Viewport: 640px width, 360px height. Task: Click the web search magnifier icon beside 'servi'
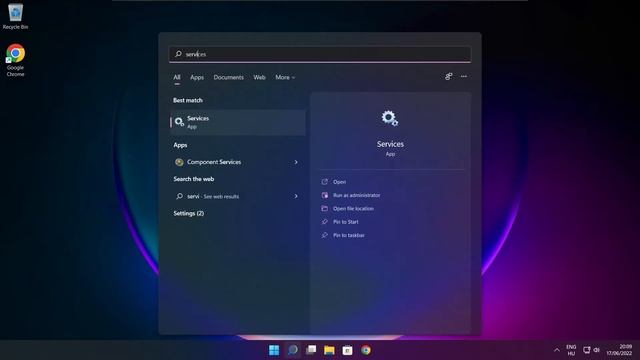tap(179, 196)
